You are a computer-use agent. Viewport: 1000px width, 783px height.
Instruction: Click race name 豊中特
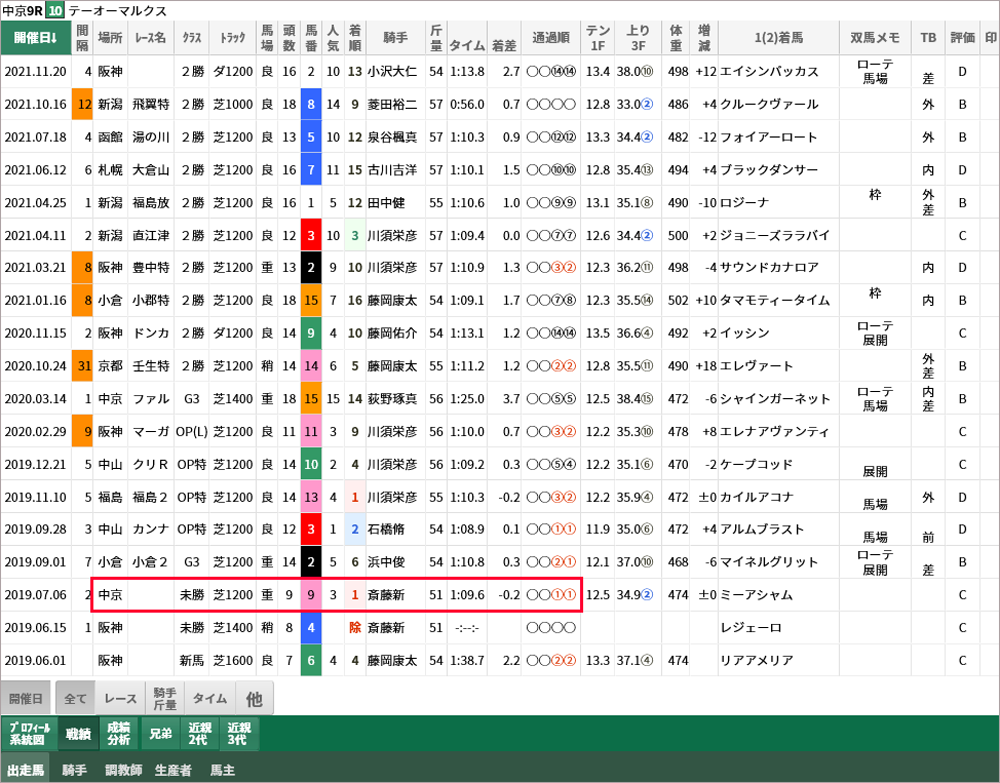151,268
